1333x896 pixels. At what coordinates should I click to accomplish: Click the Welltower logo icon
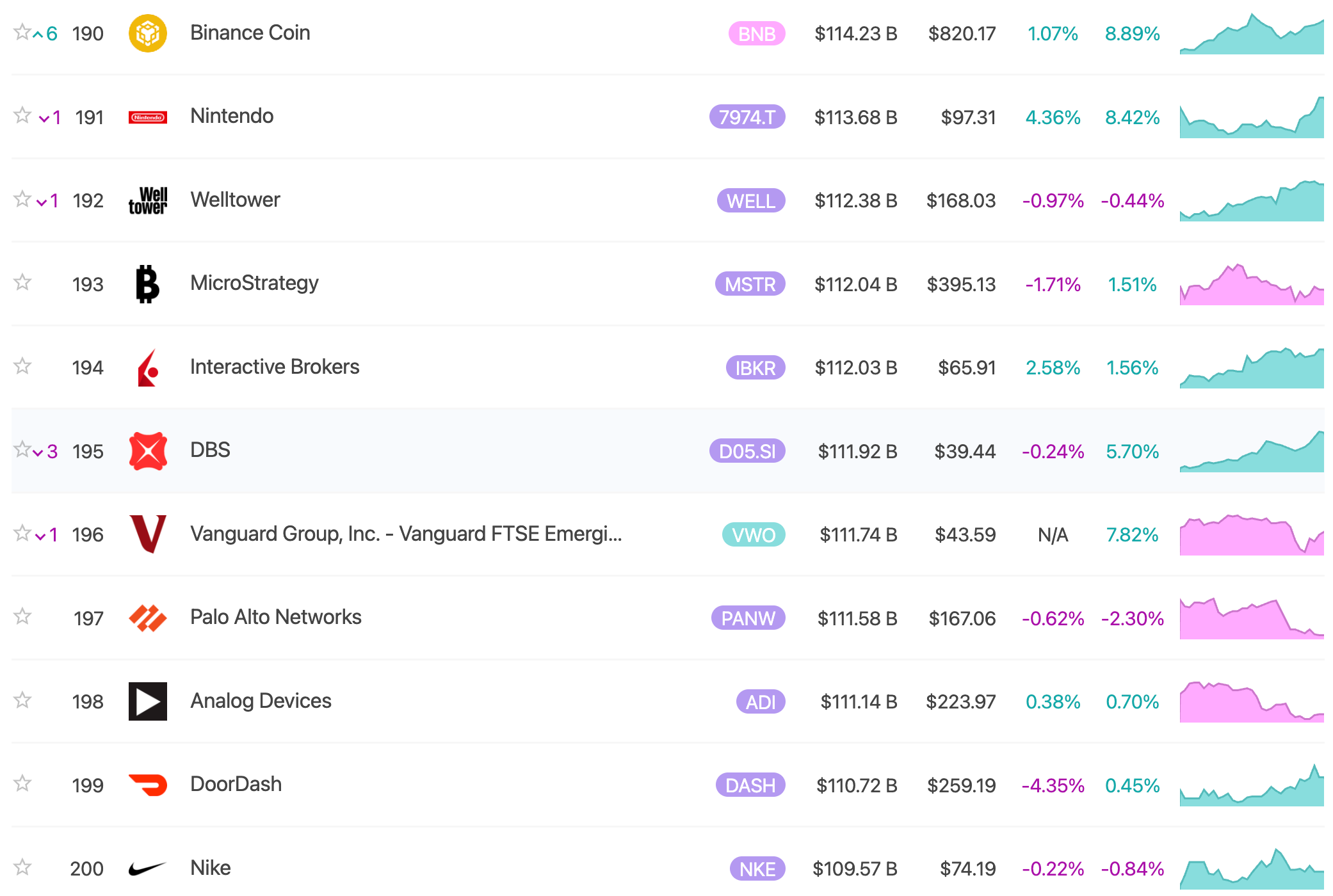[148, 200]
